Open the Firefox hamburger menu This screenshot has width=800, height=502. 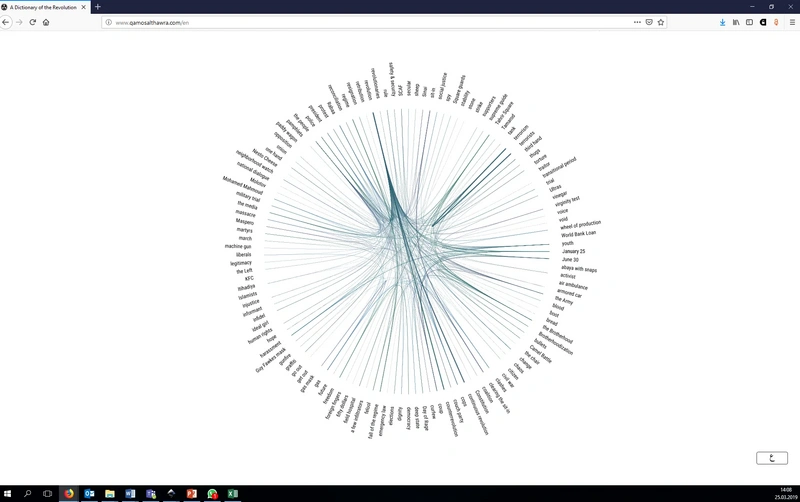tap(792, 22)
